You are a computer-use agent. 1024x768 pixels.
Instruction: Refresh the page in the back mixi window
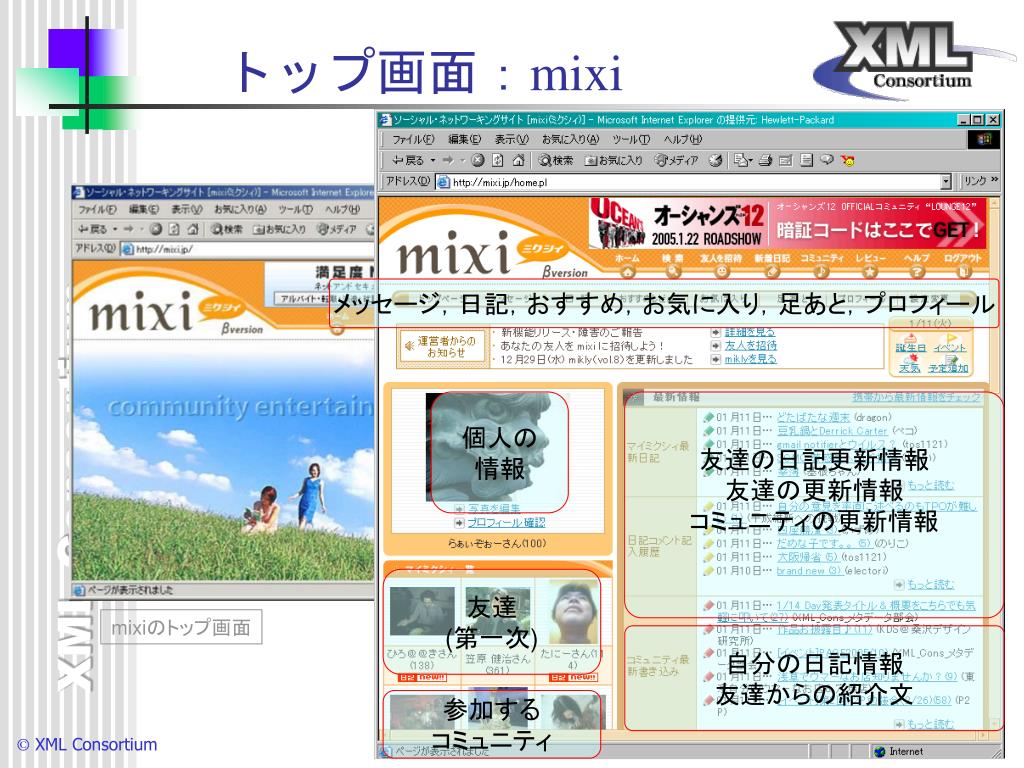coord(174,229)
